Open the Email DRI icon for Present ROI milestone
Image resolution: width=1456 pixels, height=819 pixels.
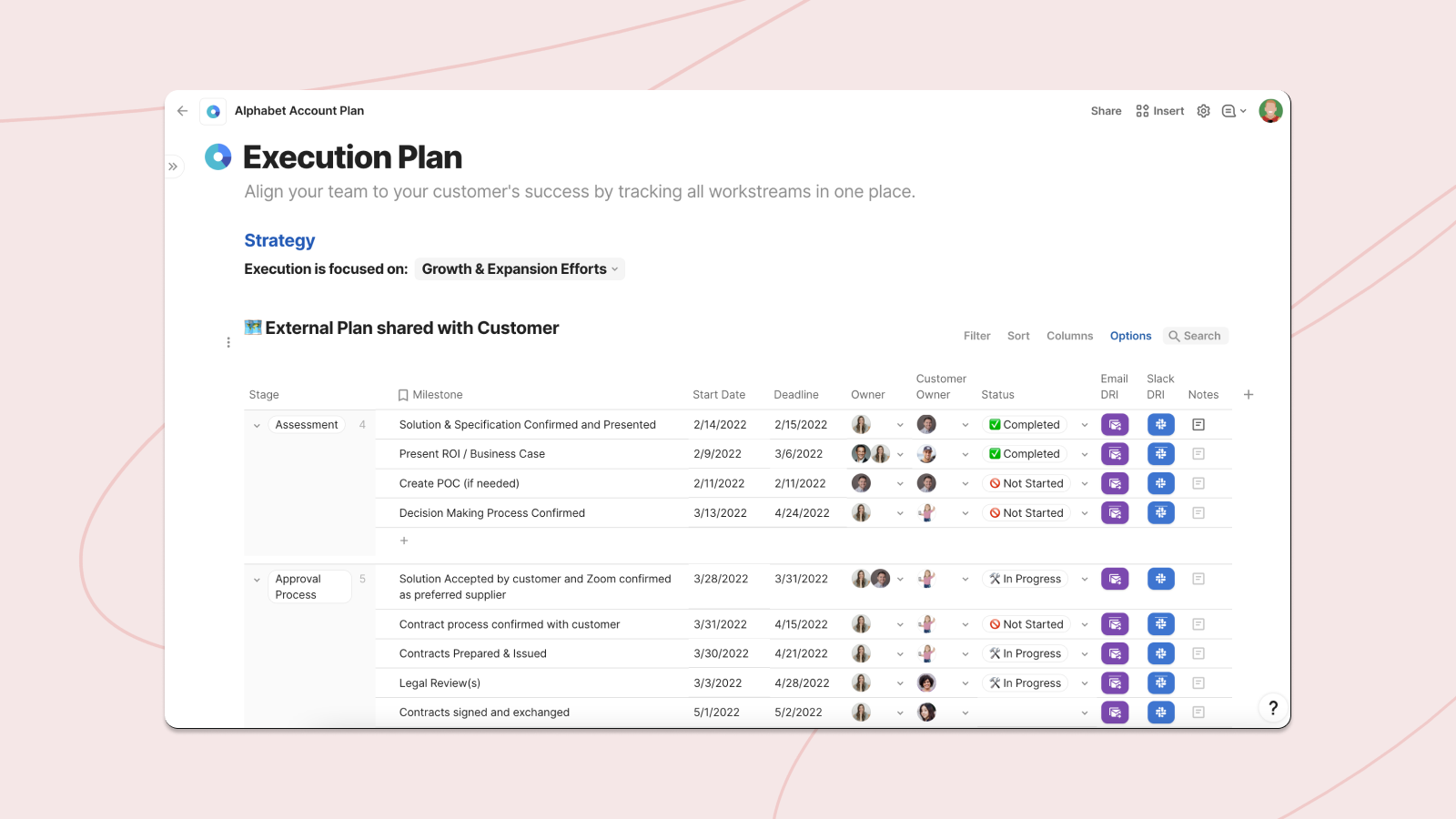point(1115,453)
